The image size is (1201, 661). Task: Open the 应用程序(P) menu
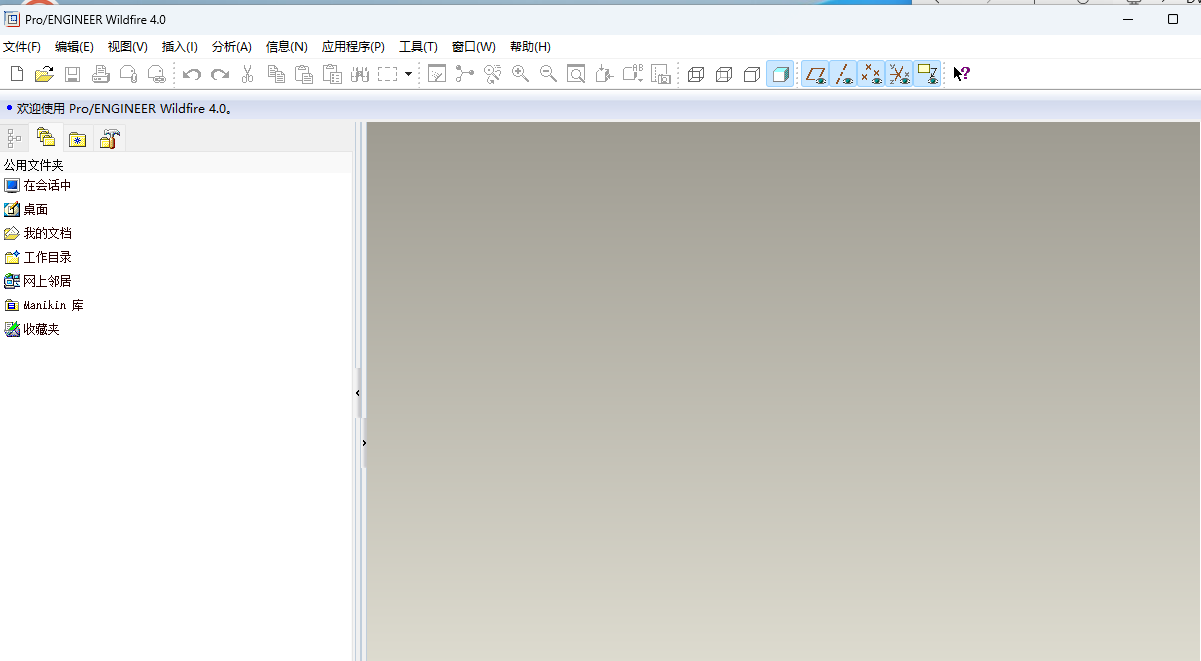click(x=353, y=47)
